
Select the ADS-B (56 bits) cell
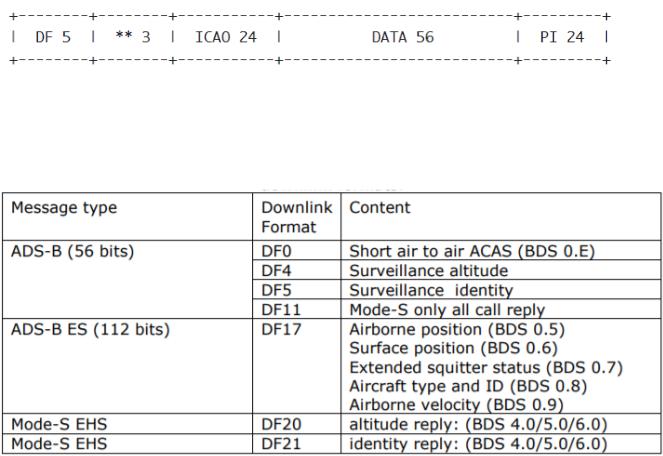click(x=128, y=280)
